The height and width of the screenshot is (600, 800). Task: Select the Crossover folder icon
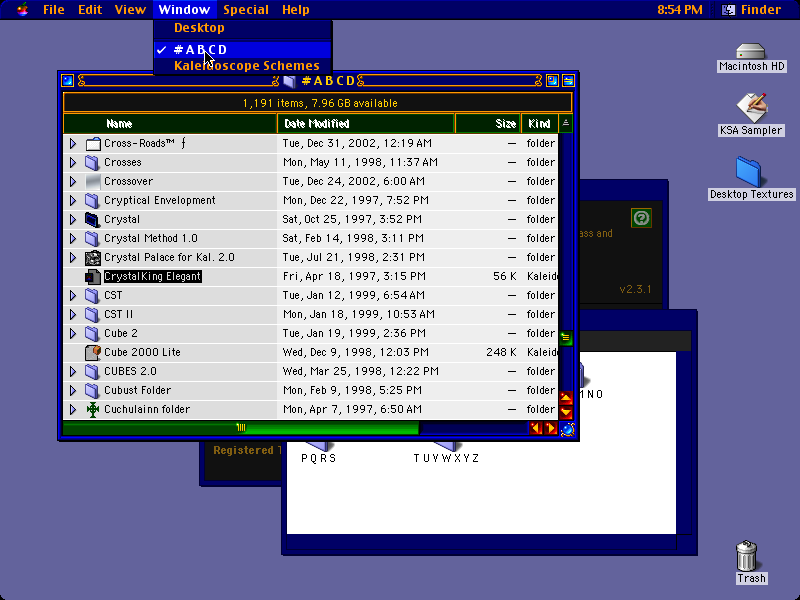pos(93,181)
